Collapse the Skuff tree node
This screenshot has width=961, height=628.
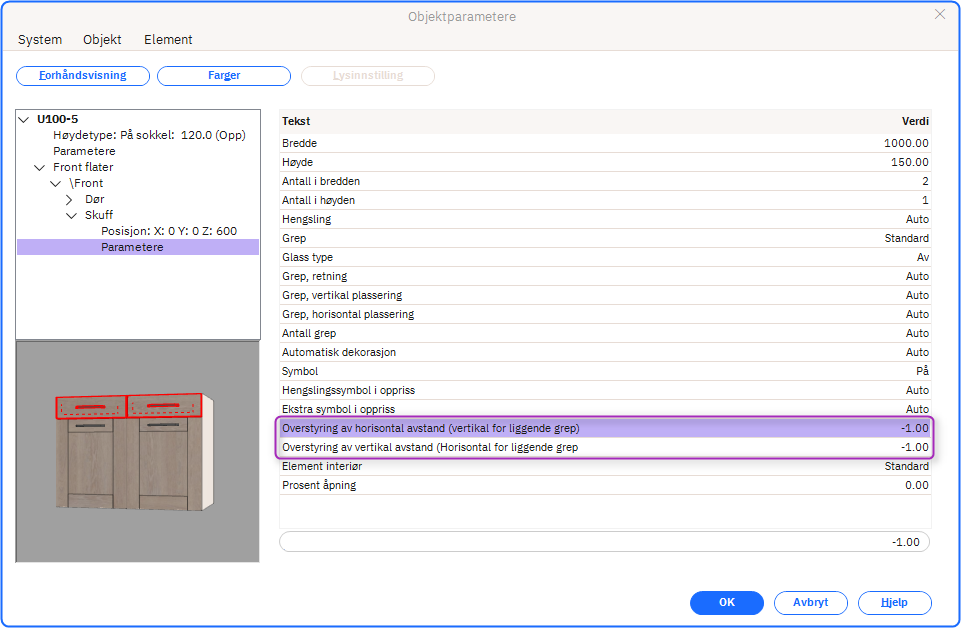[x=72, y=215]
